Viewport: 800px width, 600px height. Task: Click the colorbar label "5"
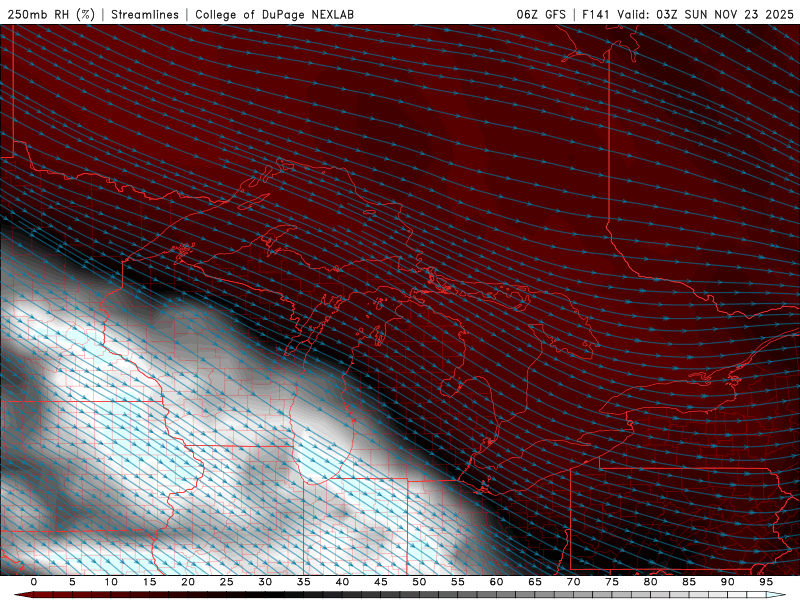72,582
